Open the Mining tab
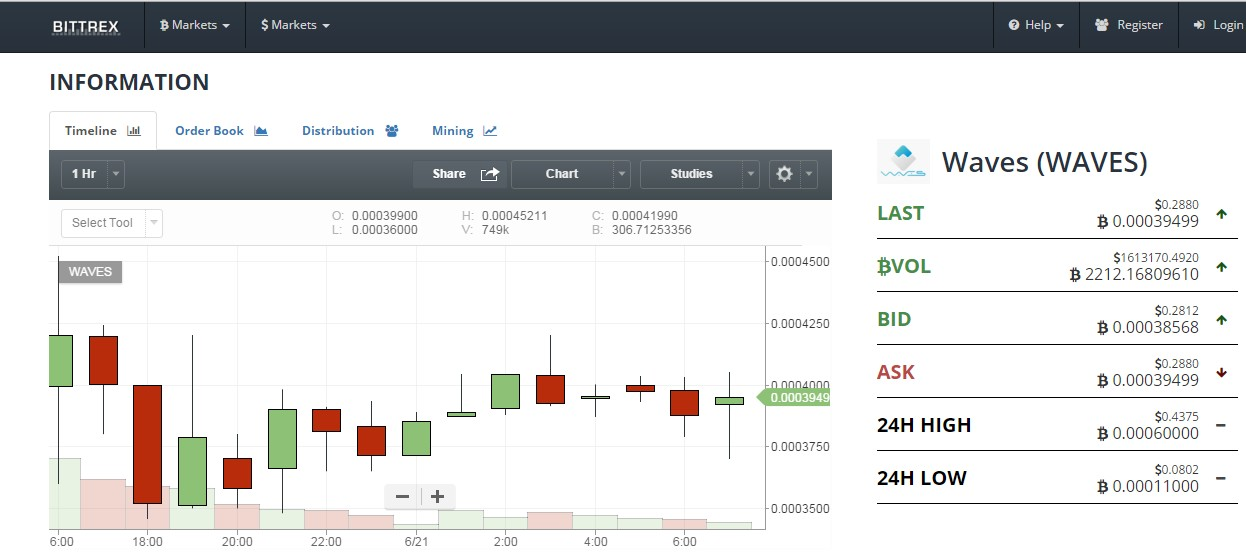 click(x=464, y=131)
